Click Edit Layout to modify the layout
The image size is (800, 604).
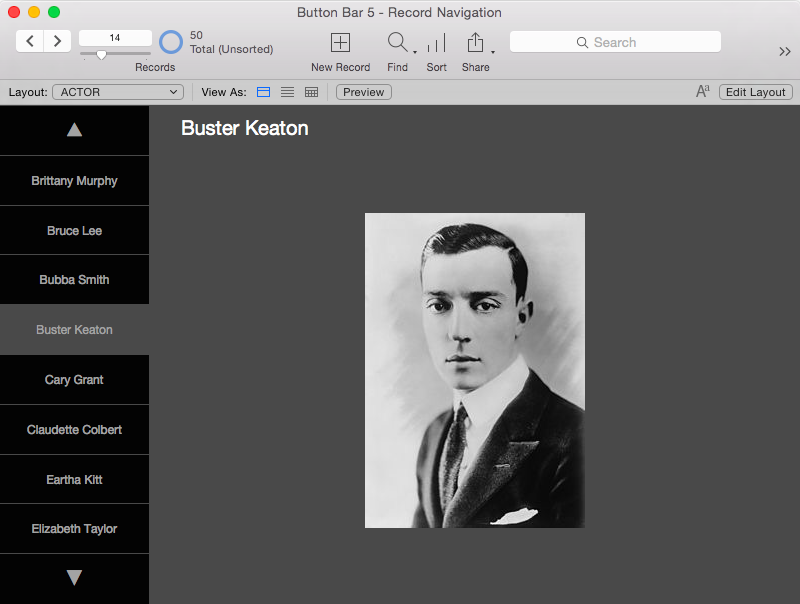[755, 91]
